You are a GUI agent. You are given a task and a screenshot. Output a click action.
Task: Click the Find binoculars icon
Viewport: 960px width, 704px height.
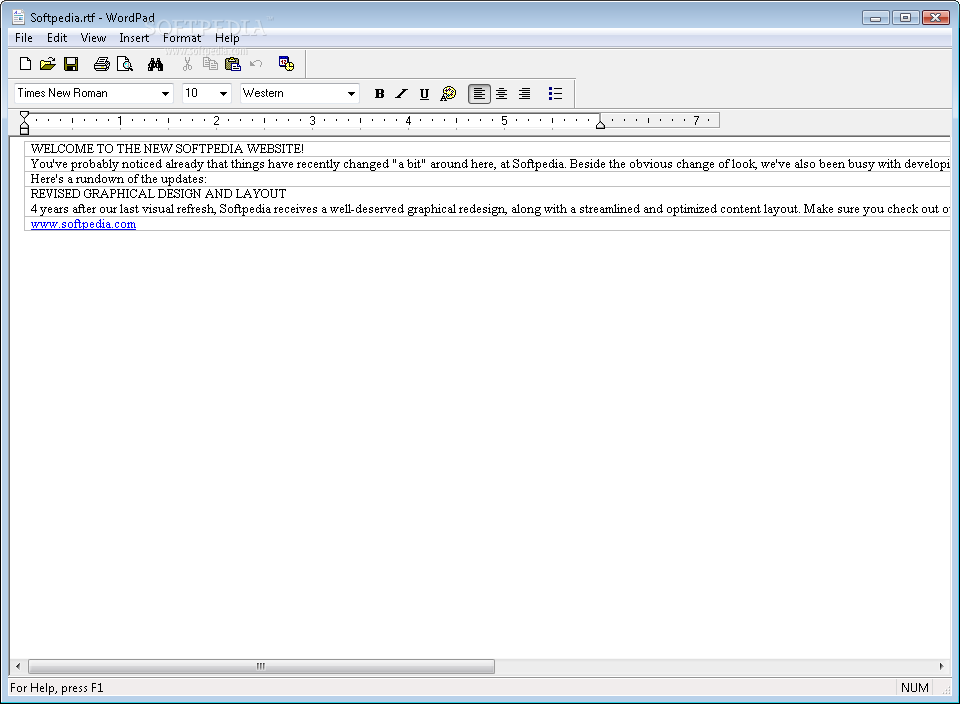click(x=156, y=64)
